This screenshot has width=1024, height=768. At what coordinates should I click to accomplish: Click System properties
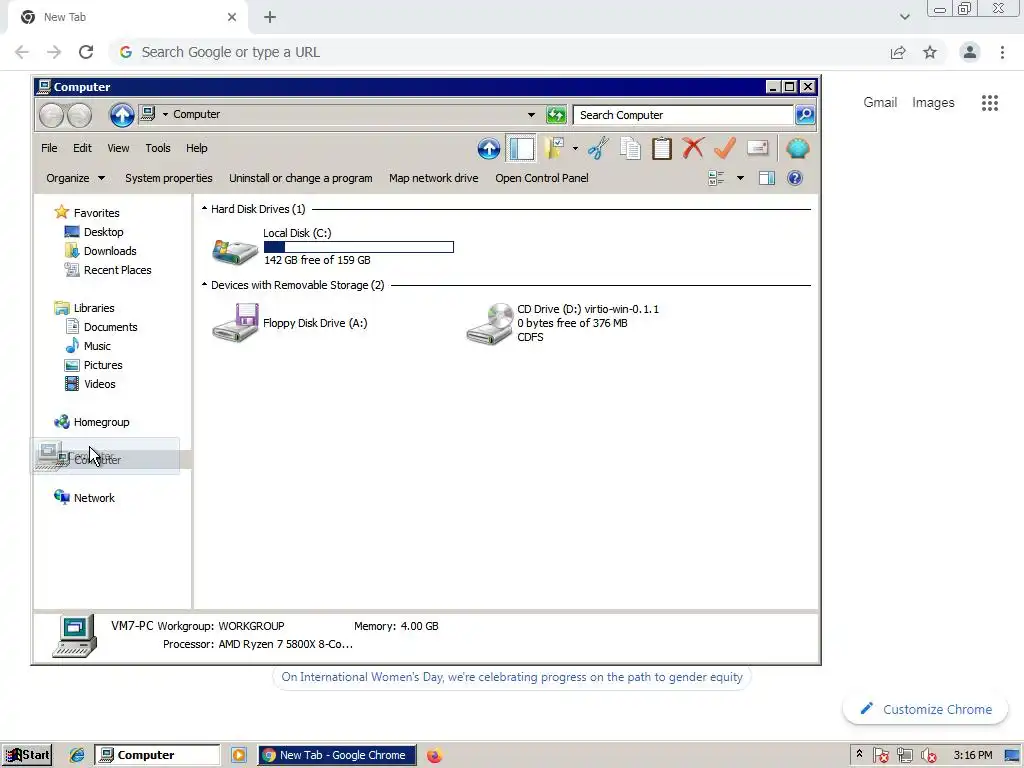[168, 178]
